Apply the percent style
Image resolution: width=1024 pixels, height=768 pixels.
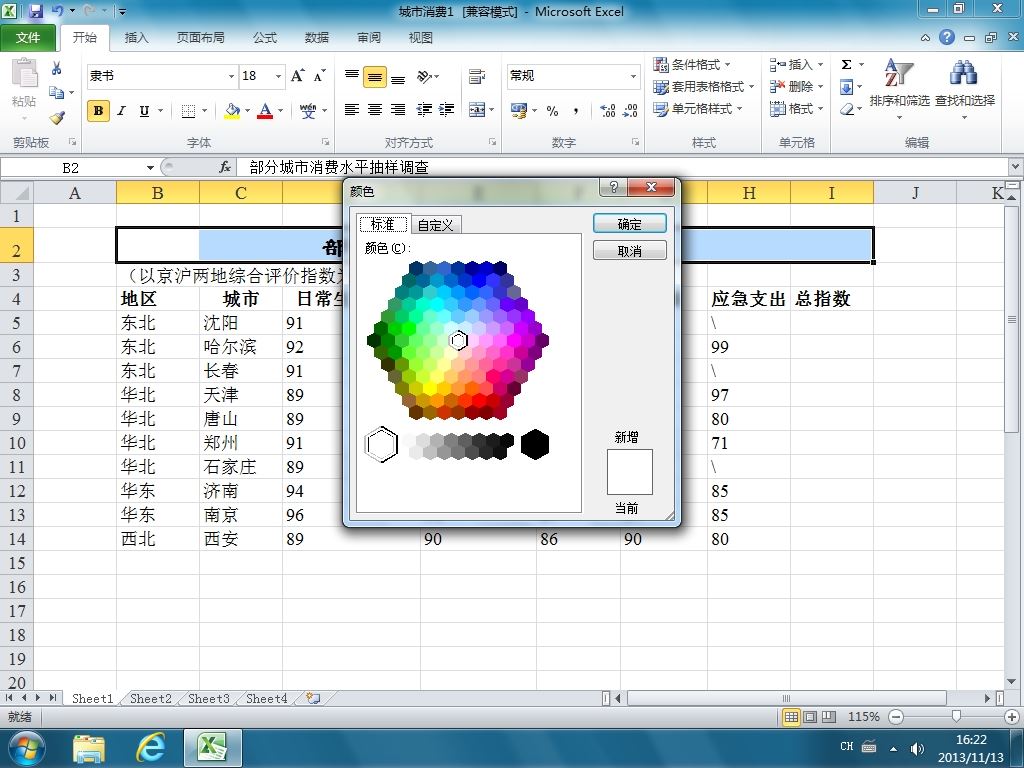tap(552, 110)
